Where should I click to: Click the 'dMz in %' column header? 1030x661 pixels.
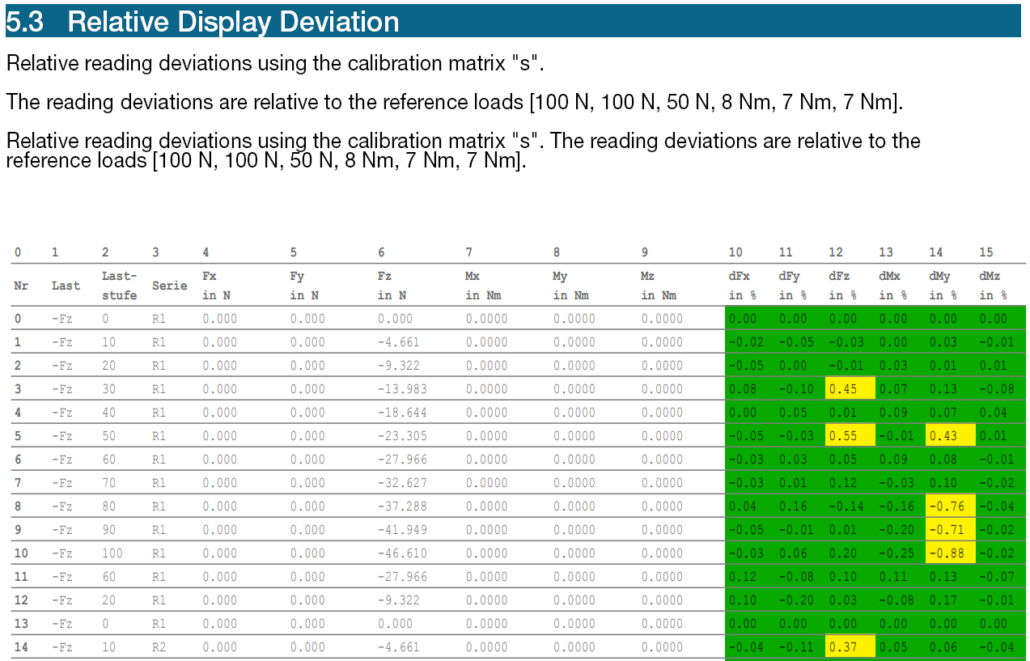(x=993, y=286)
